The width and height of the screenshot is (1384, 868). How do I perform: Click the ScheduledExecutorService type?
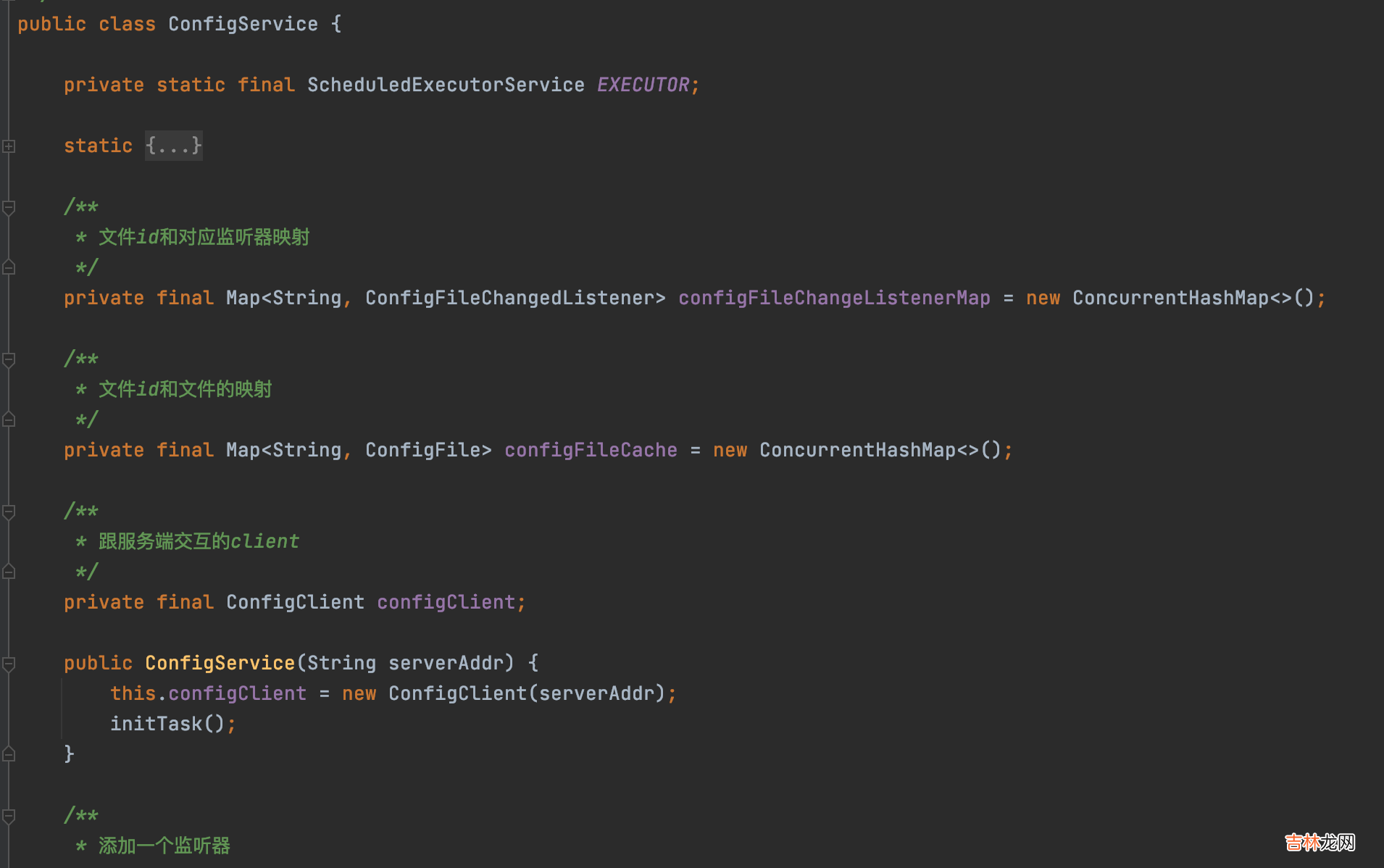tap(446, 85)
